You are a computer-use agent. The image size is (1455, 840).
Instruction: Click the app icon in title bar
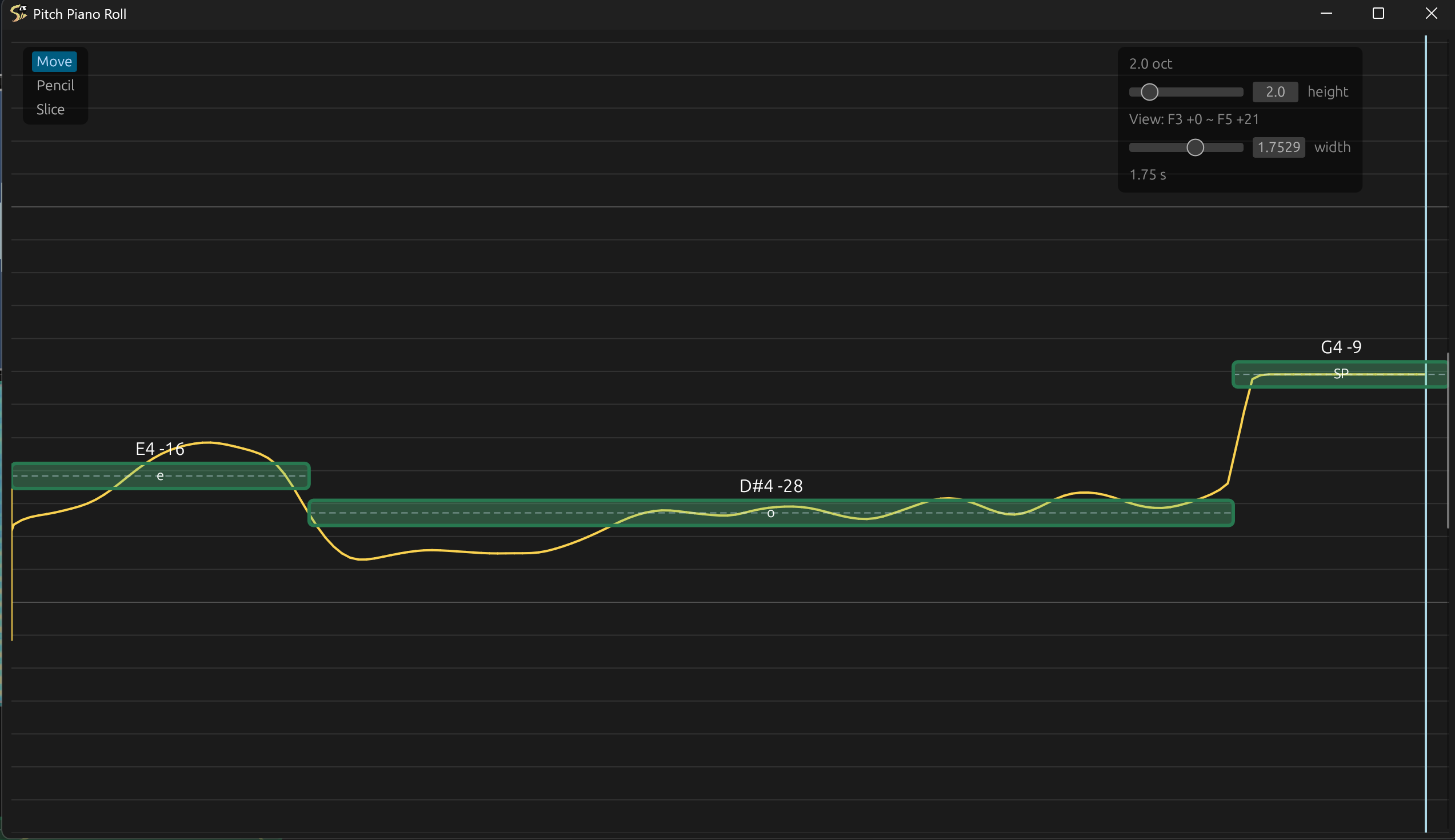pyautogui.click(x=18, y=13)
